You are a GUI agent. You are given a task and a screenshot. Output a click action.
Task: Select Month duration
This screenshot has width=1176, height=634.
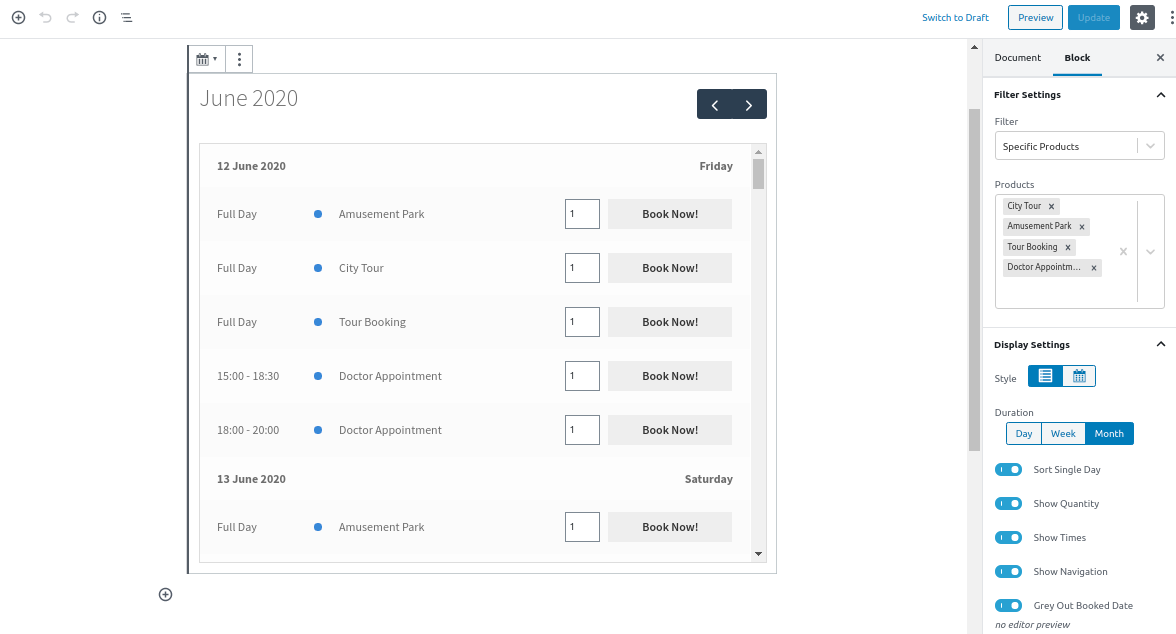click(1108, 434)
